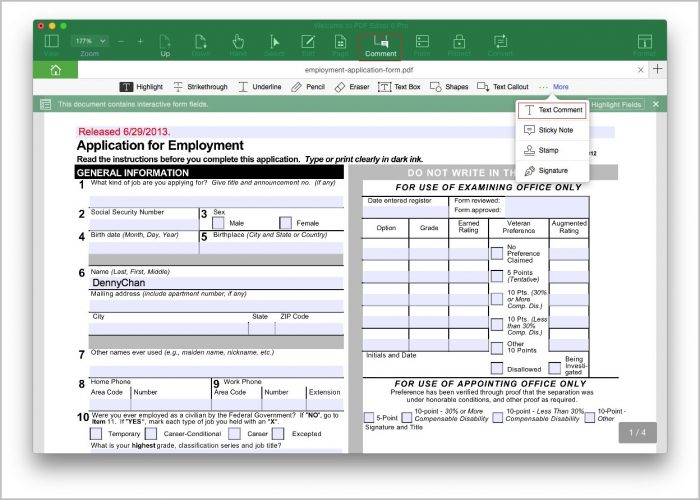Open the View sidebar panel icon

click(51, 42)
